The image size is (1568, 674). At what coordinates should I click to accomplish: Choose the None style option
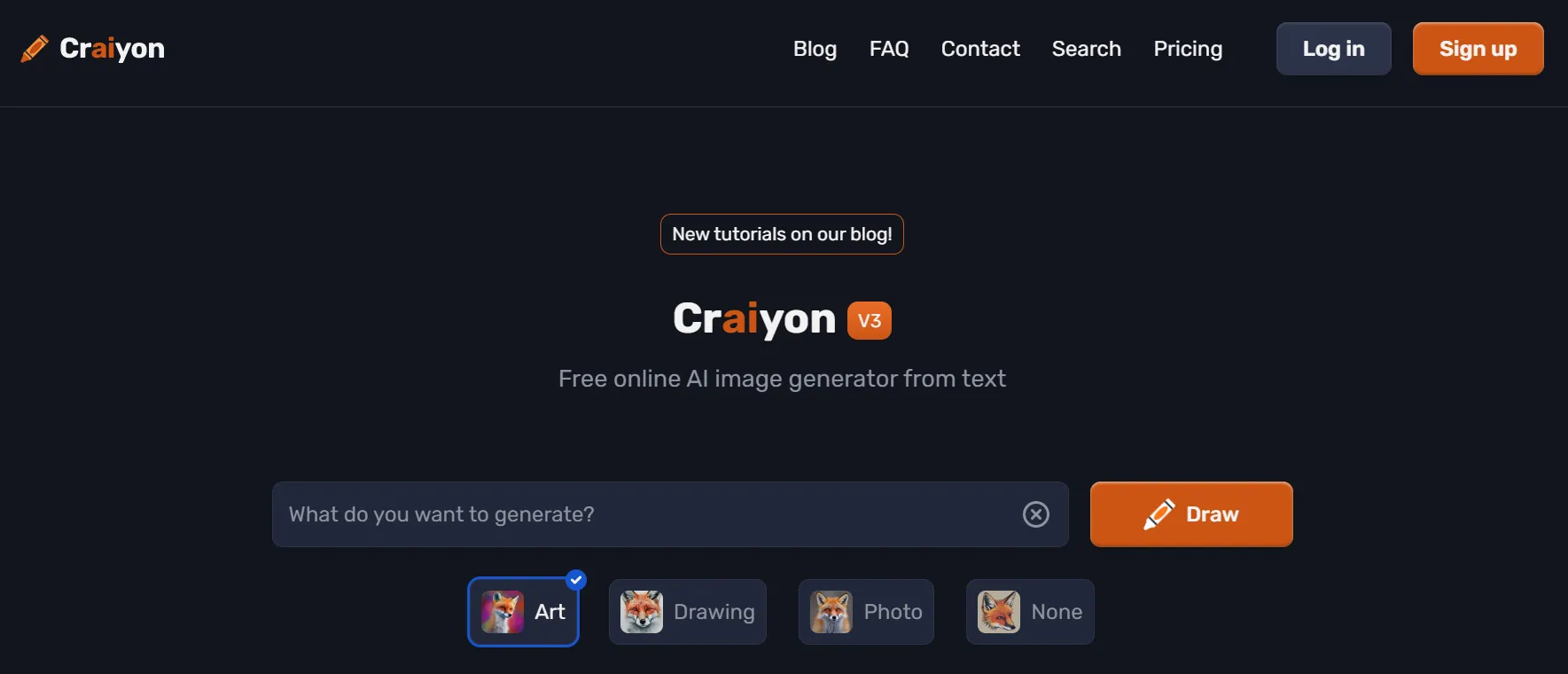1030,612
